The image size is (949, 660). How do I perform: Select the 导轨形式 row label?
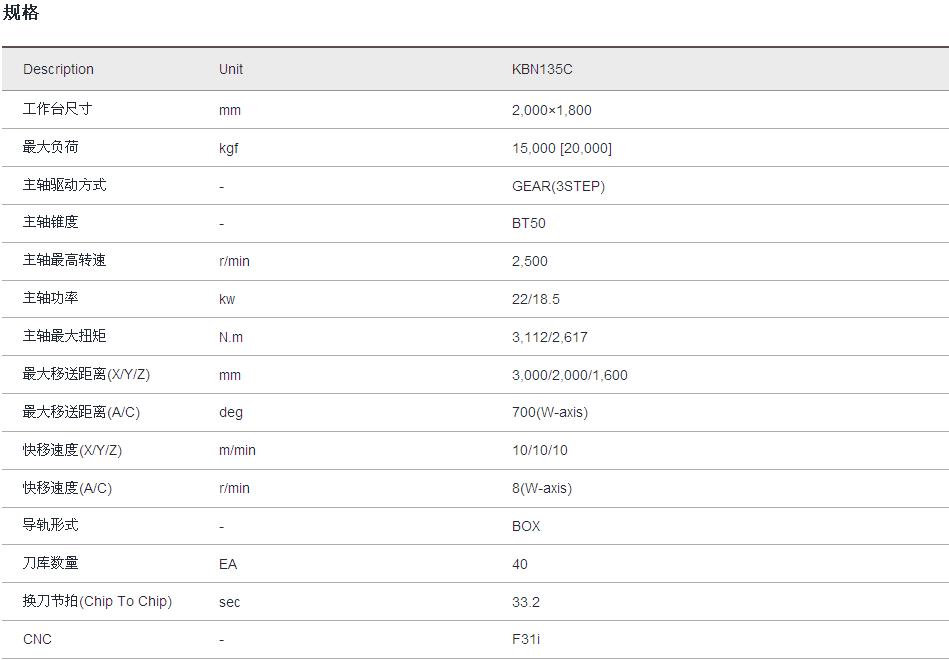click(x=50, y=525)
